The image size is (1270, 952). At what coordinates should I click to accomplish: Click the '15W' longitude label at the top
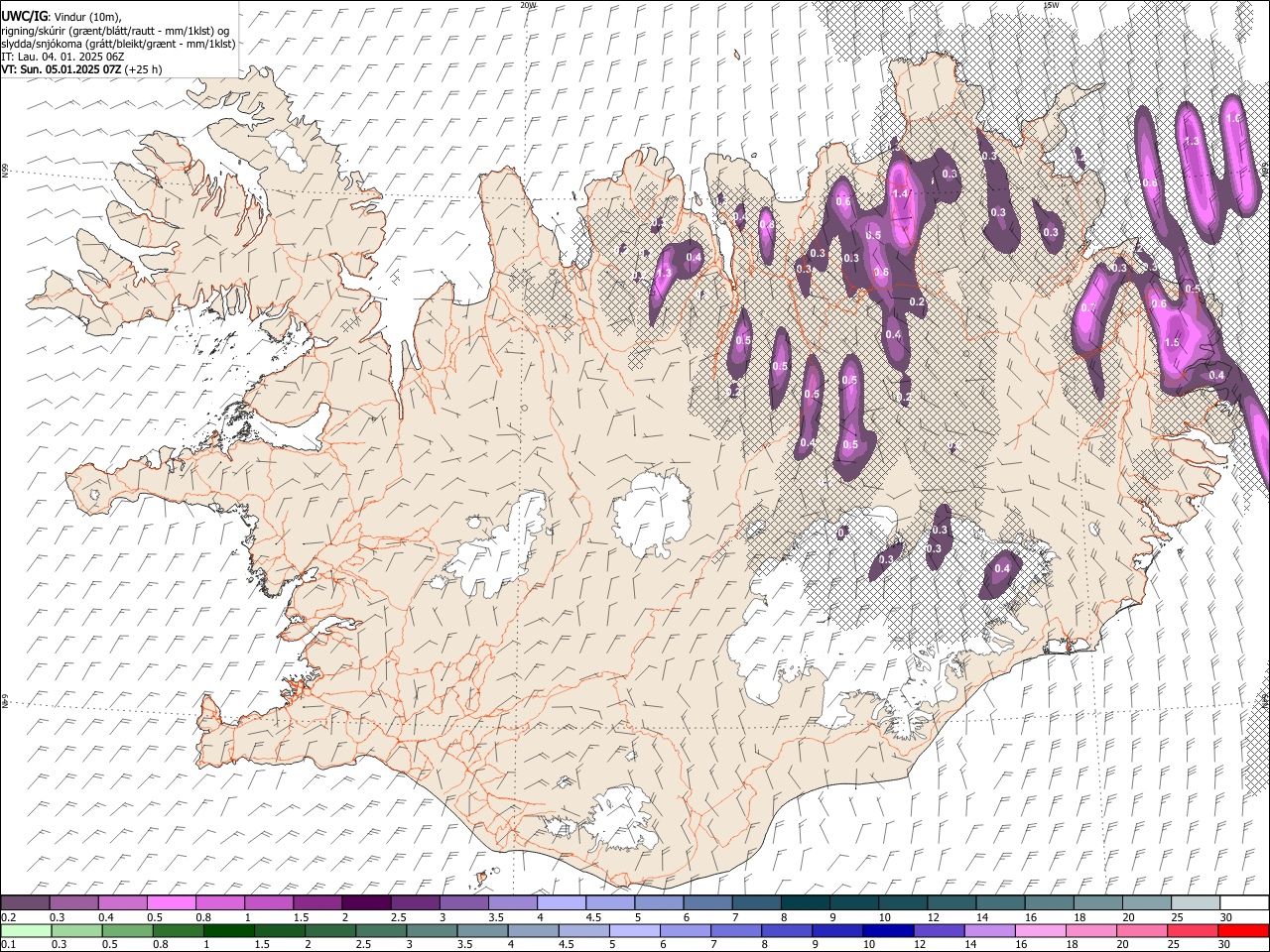click(1051, 5)
